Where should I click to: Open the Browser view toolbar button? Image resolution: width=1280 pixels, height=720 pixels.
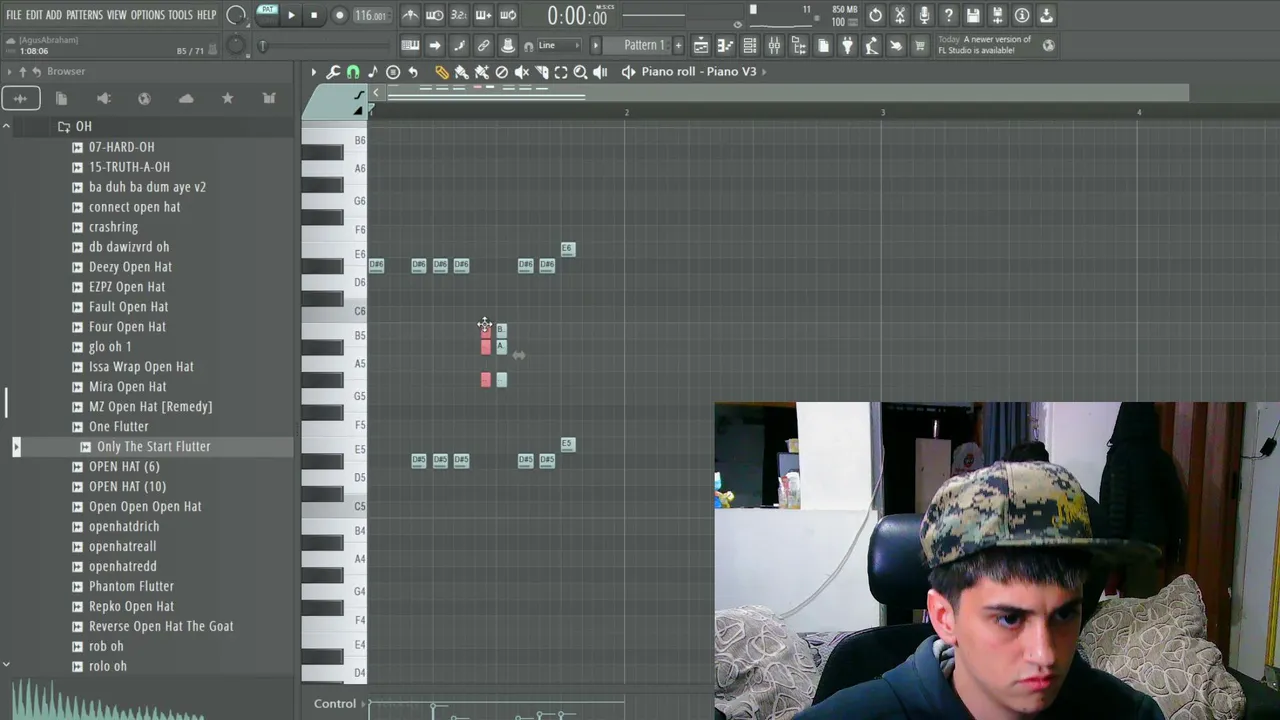[x=798, y=45]
